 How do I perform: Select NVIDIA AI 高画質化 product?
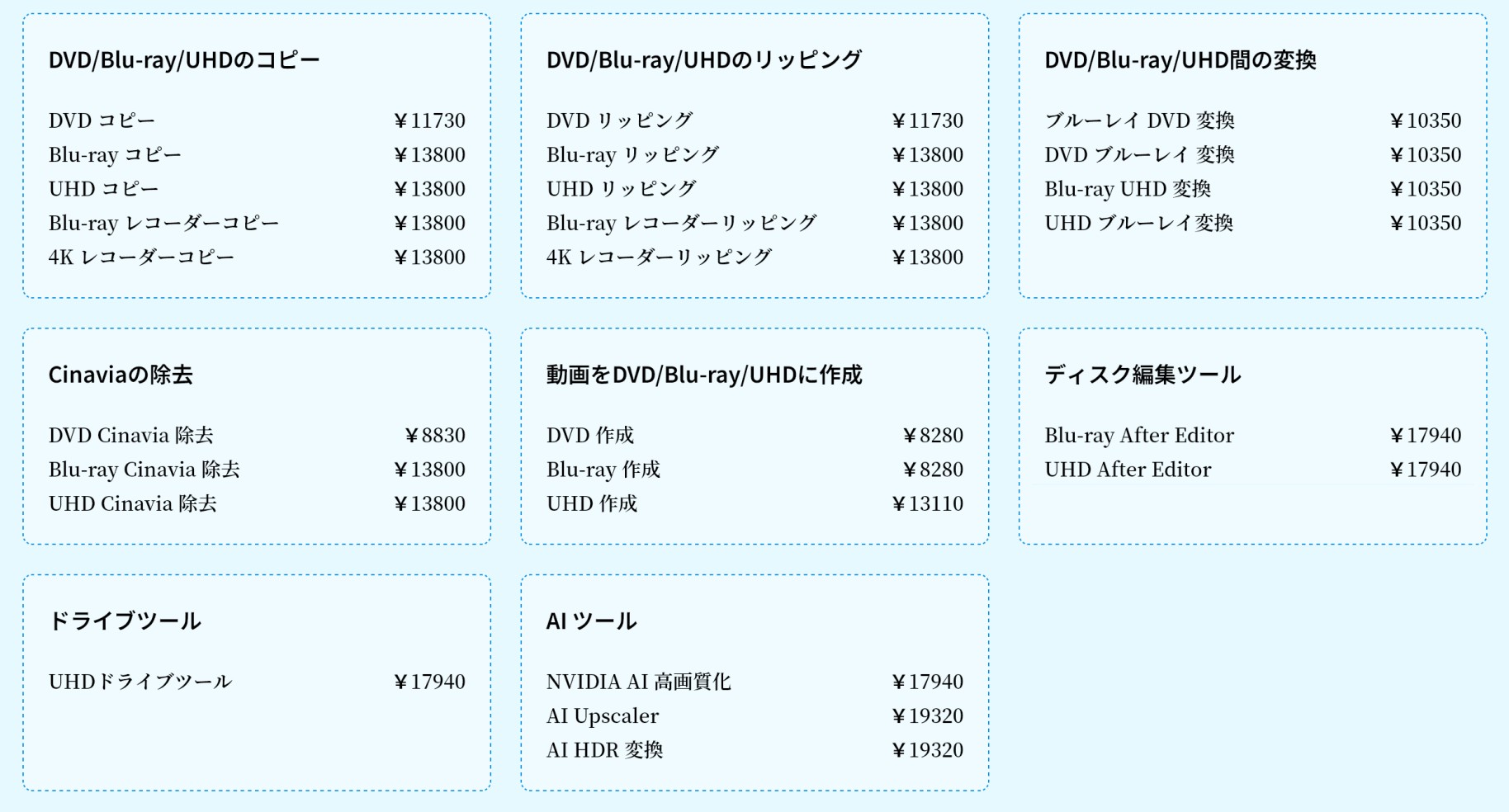(754, 682)
